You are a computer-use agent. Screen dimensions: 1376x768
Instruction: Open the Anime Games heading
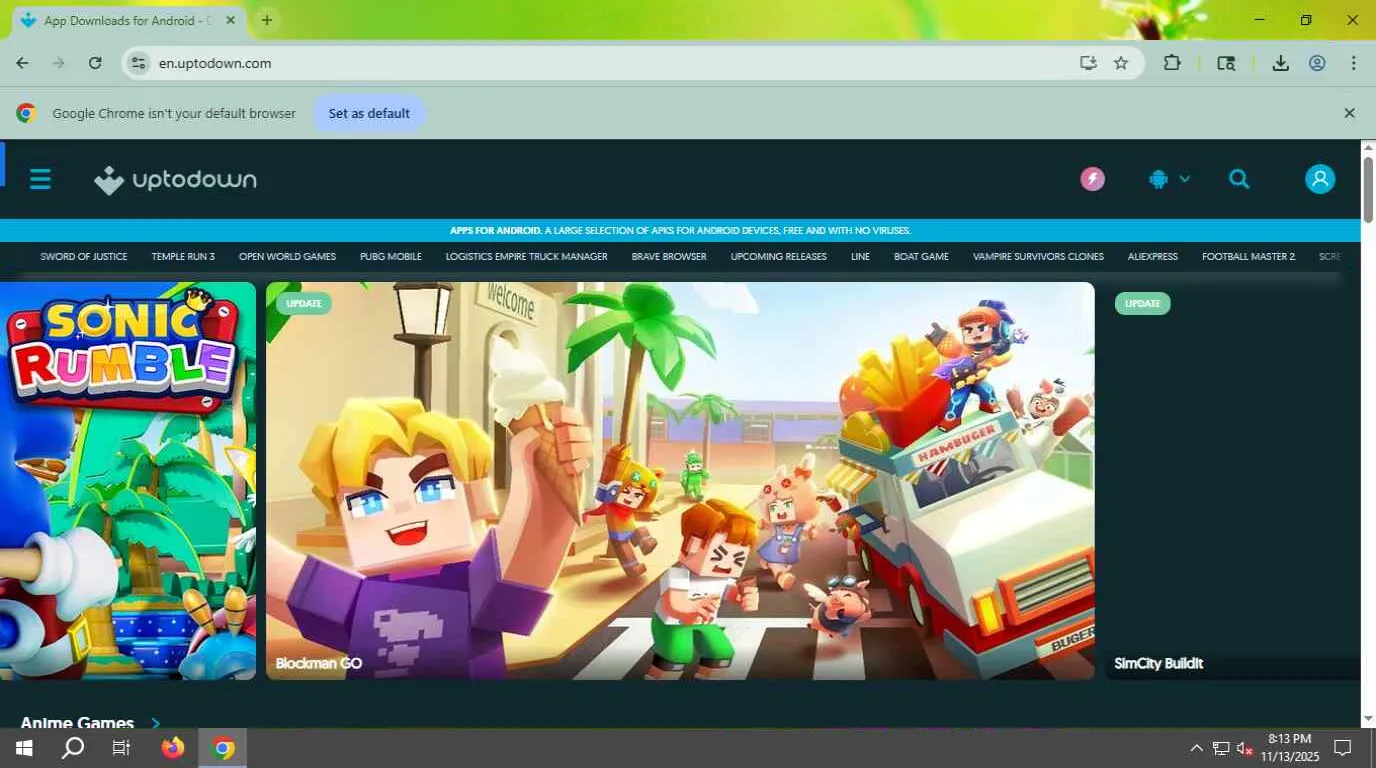tap(77, 722)
